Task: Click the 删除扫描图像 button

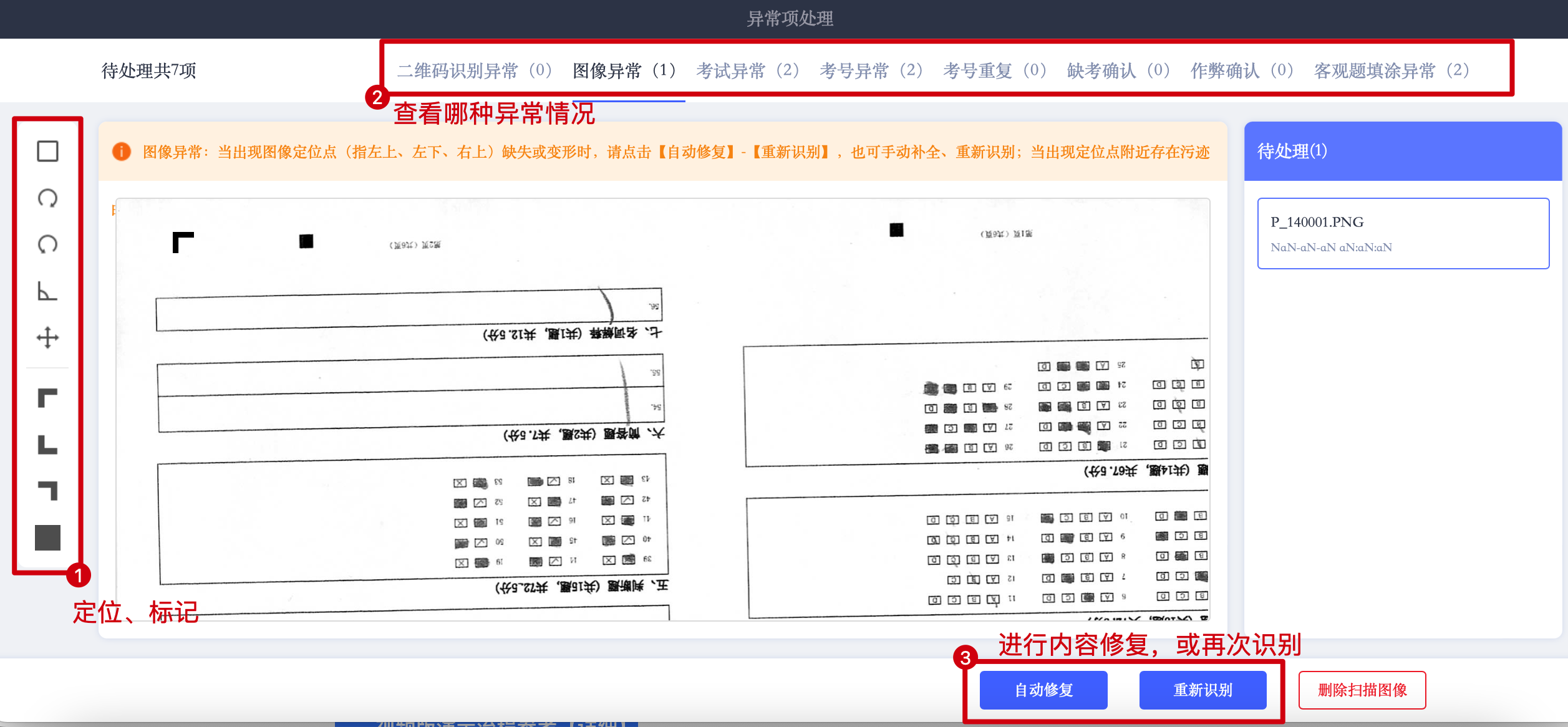Action: tap(1362, 690)
